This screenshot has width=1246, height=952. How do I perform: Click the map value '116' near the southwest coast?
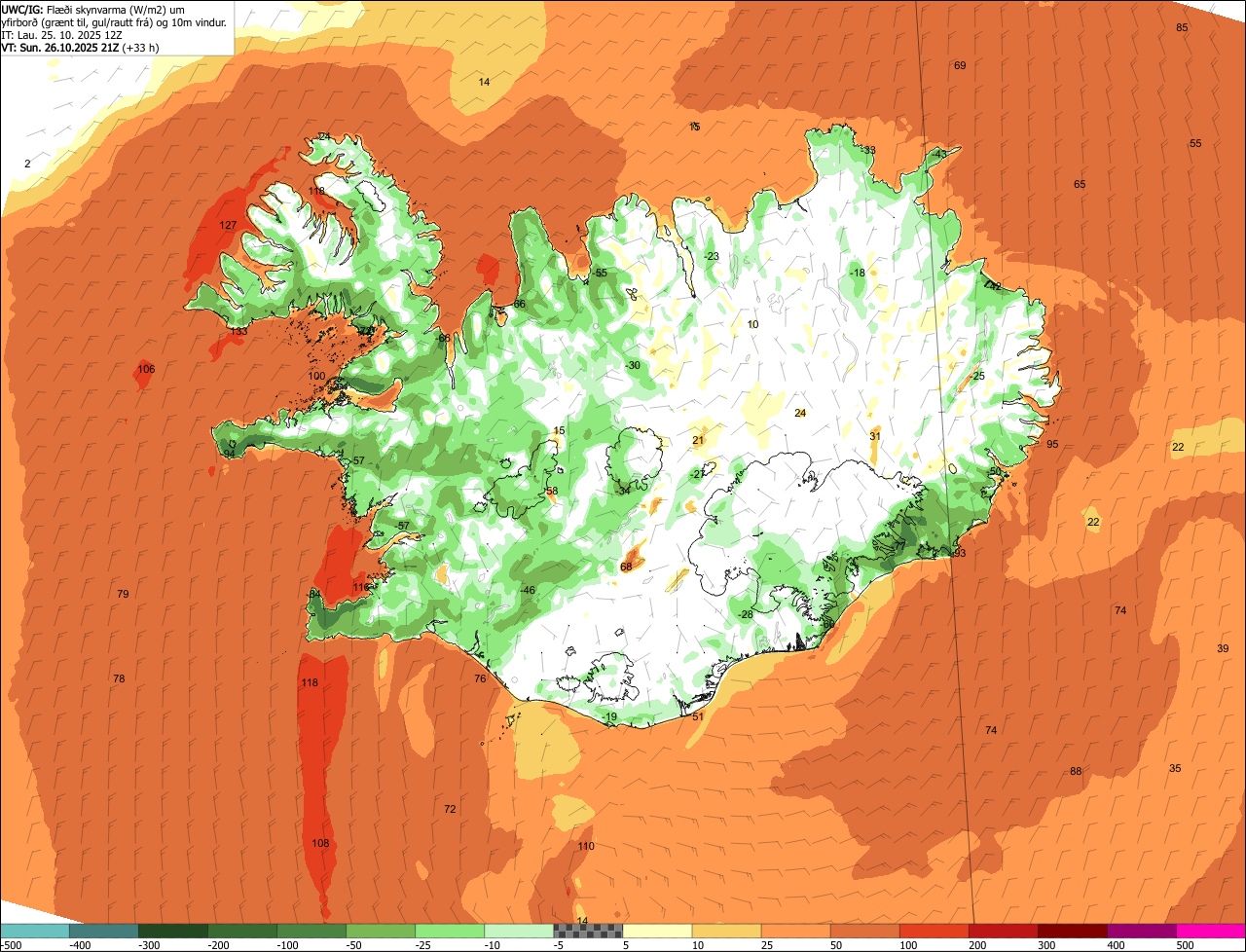click(x=361, y=587)
